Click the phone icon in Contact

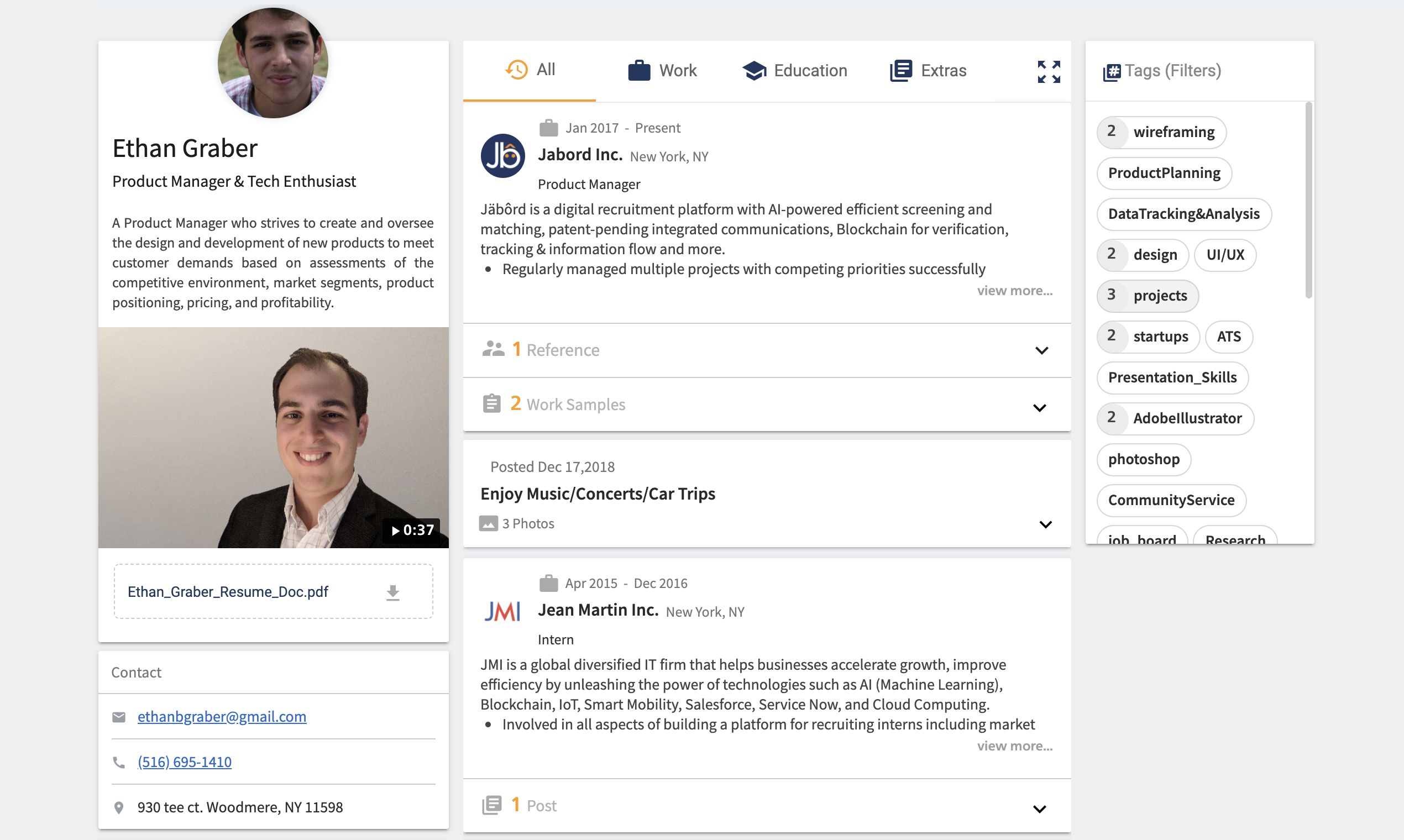coord(119,763)
